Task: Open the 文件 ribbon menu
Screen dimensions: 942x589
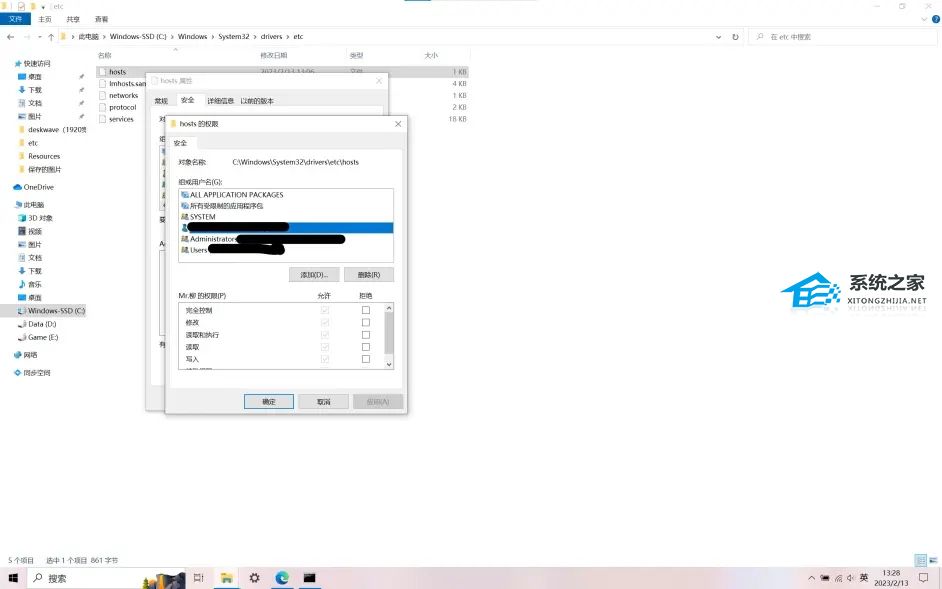Action: click(x=15, y=19)
